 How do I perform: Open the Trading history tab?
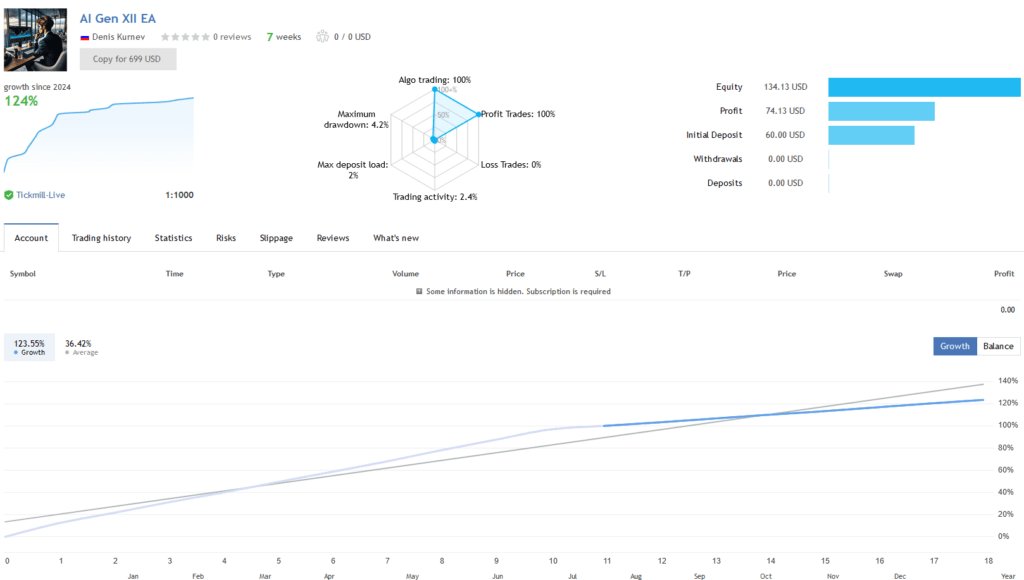pos(101,238)
